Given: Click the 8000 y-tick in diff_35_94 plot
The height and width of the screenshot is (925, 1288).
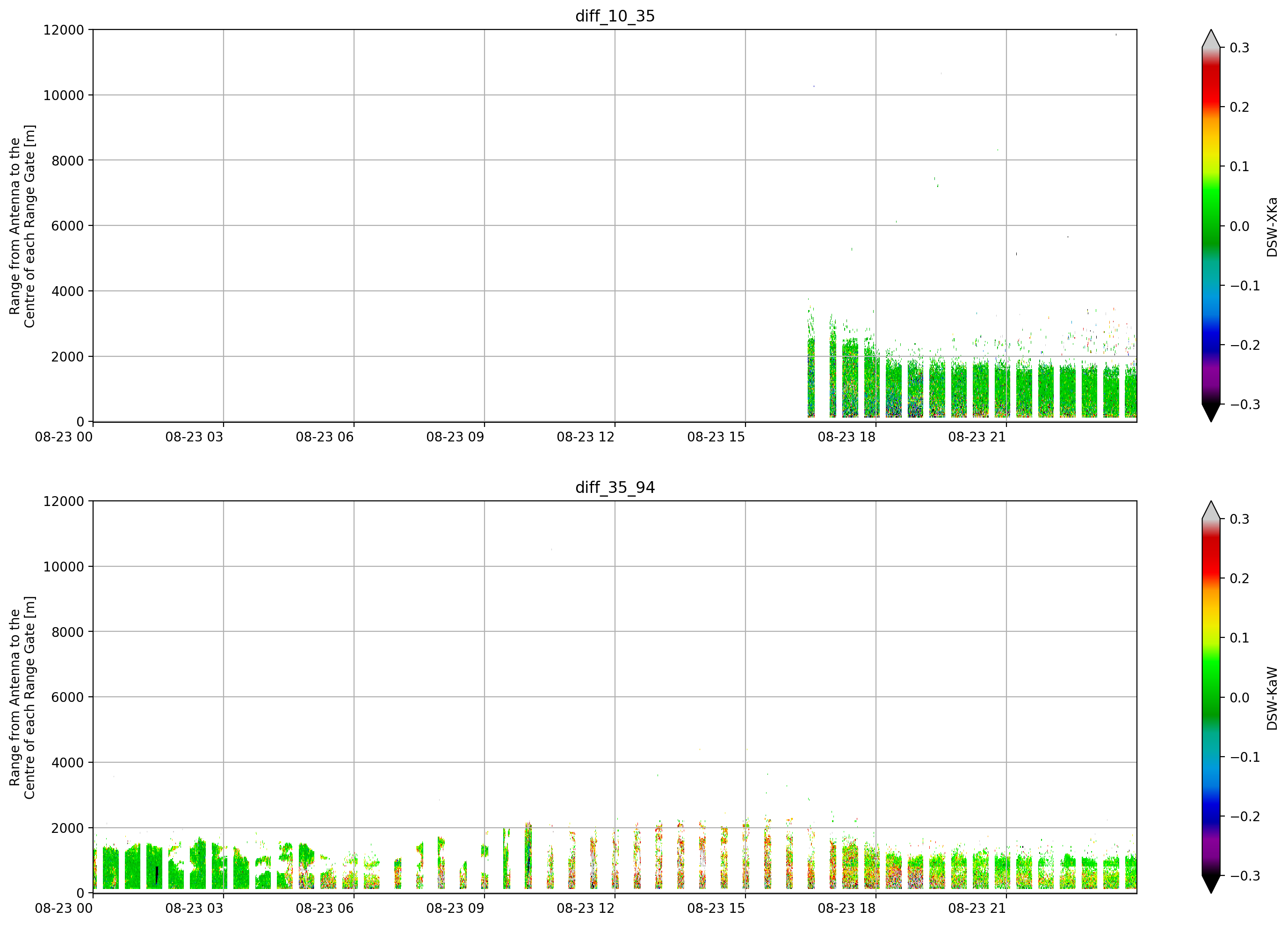Looking at the screenshot, I should [x=67, y=632].
